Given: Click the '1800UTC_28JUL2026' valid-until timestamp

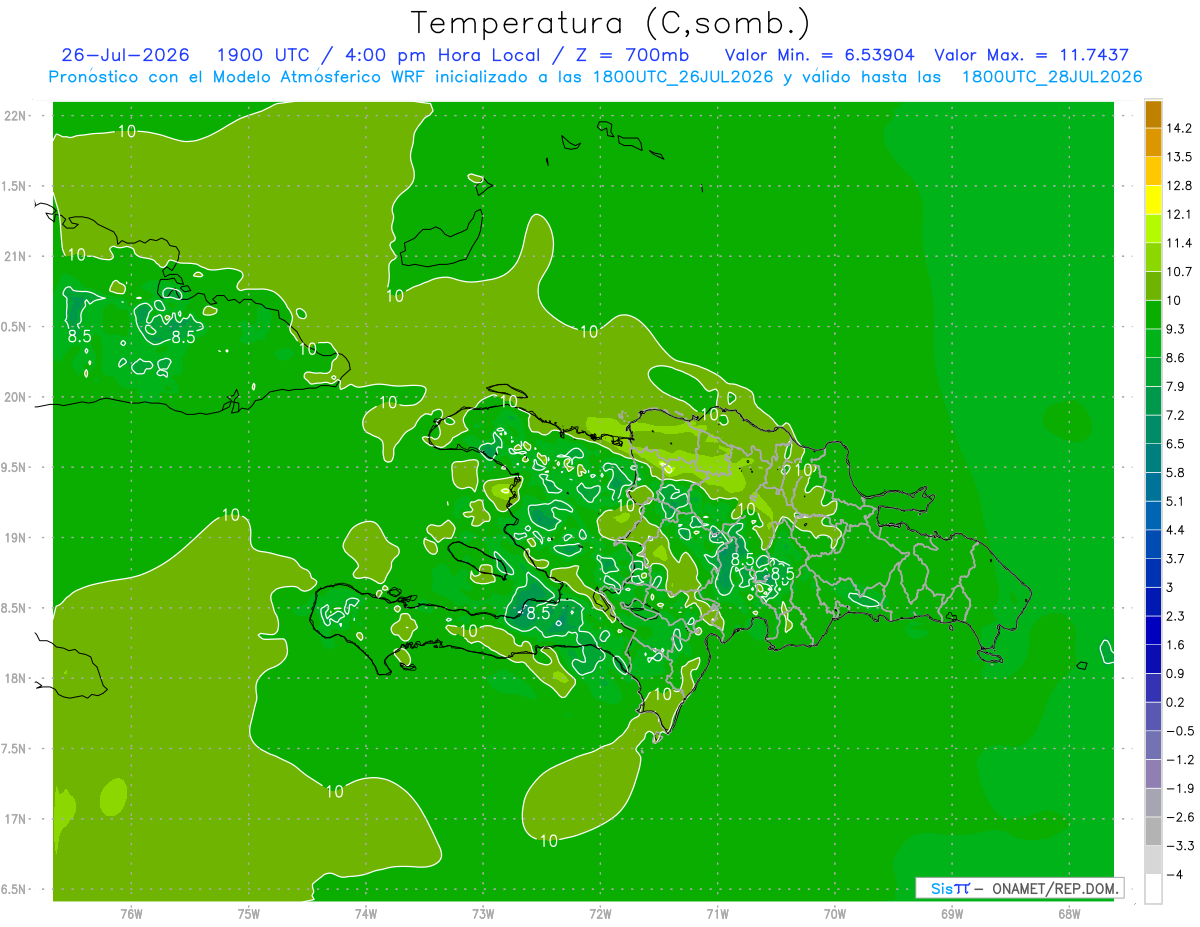Looking at the screenshot, I should 1052,77.
